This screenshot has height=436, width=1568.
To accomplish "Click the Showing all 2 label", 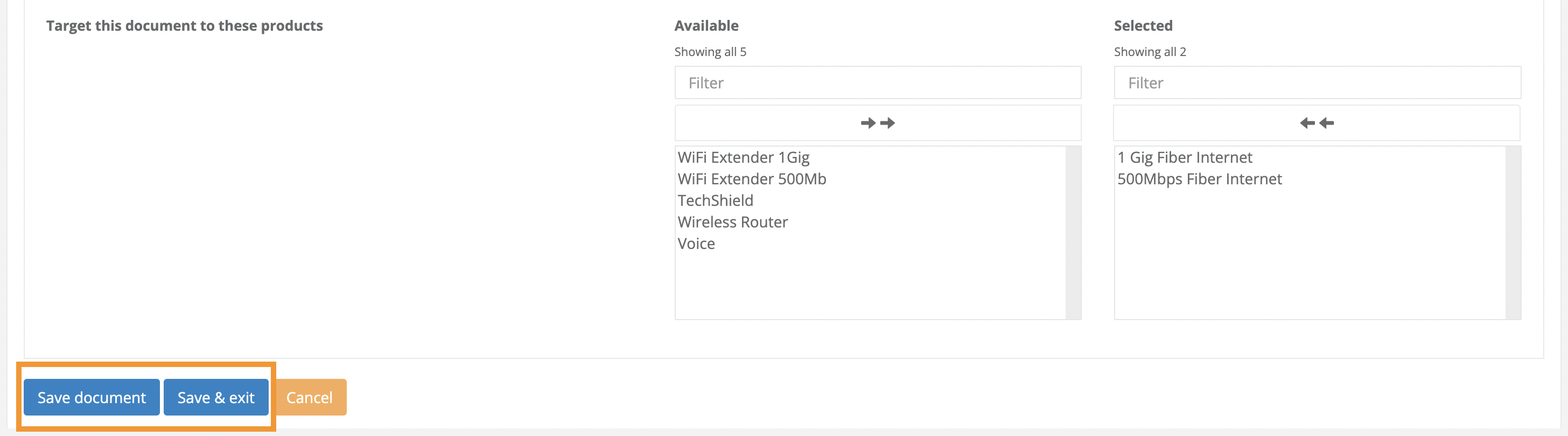I will point(1149,52).
